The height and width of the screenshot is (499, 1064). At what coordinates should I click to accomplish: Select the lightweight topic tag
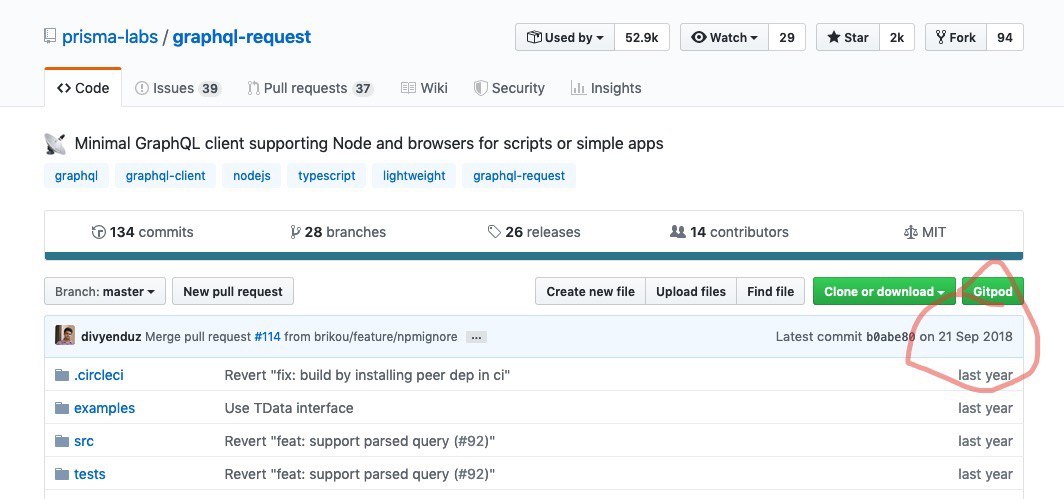pos(414,175)
